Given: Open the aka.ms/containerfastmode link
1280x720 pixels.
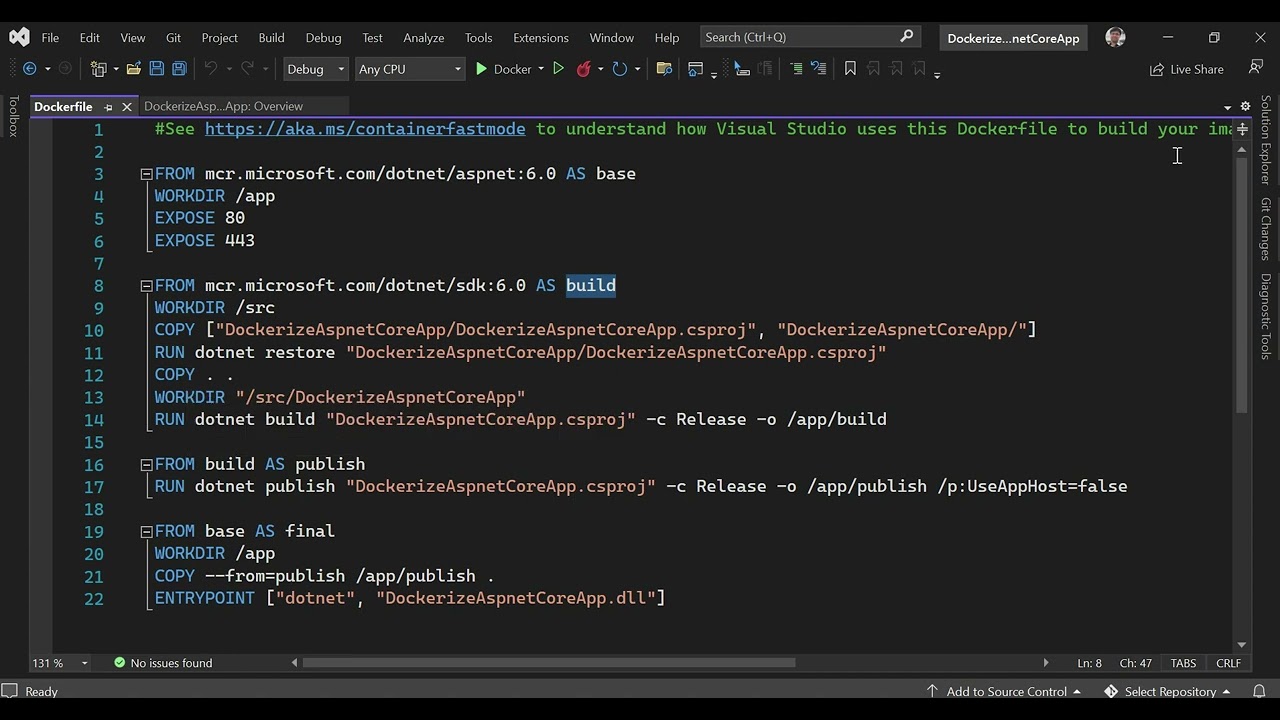Looking at the screenshot, I should pos(365,129).
